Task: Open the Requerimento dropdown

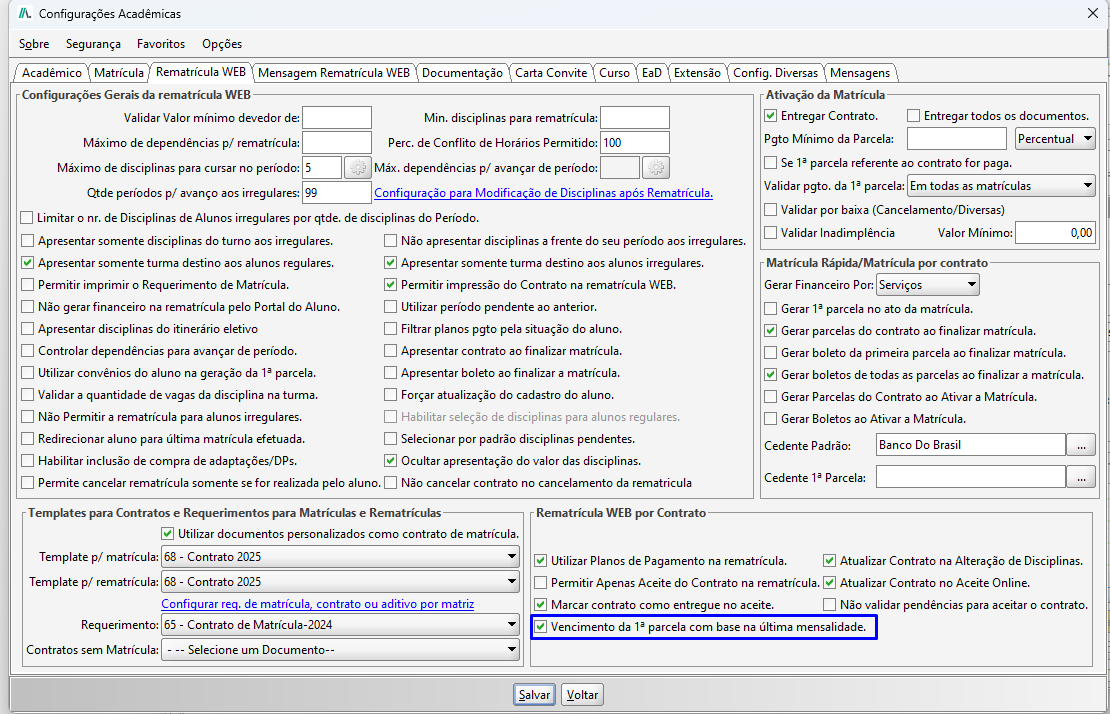Action: (341, 625)
